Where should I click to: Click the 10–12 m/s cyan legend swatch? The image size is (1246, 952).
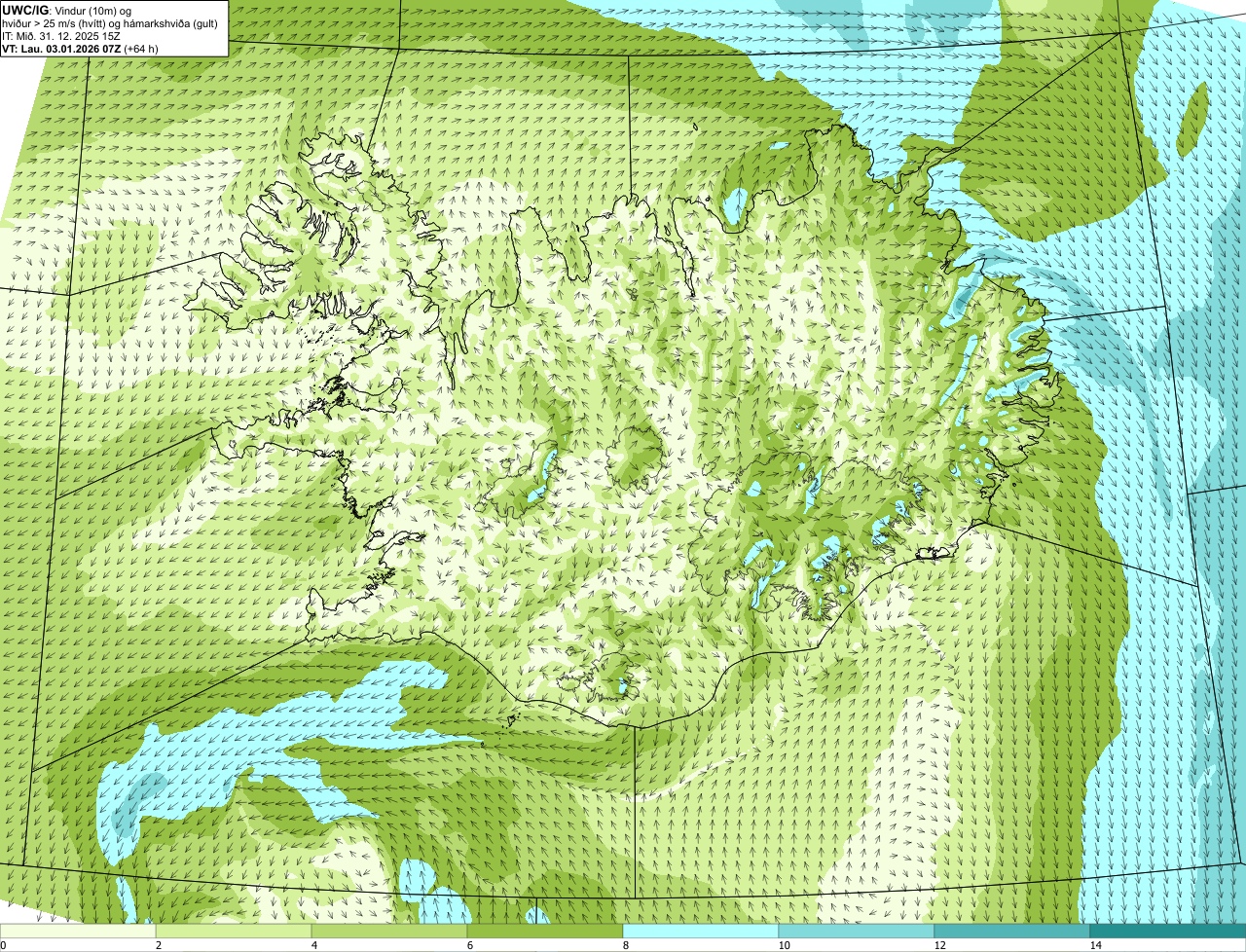pyautogui.click(x=857, y=931)
